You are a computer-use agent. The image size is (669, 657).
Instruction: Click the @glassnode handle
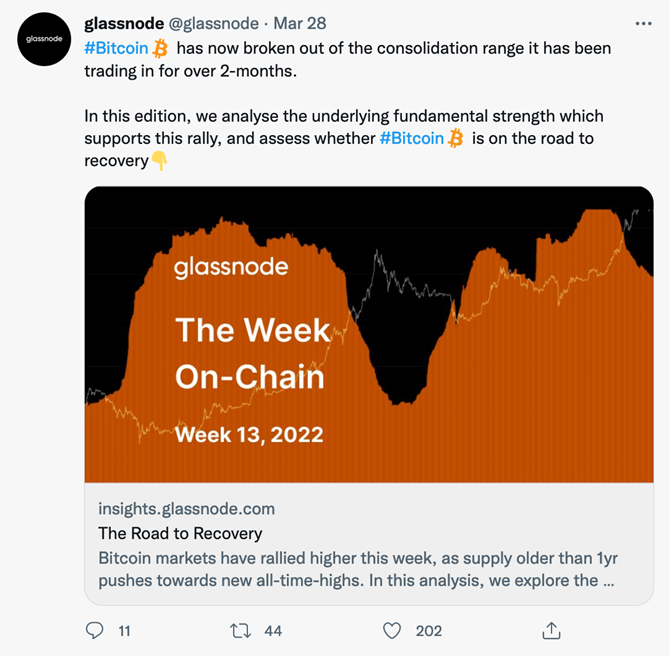(214, 23)
